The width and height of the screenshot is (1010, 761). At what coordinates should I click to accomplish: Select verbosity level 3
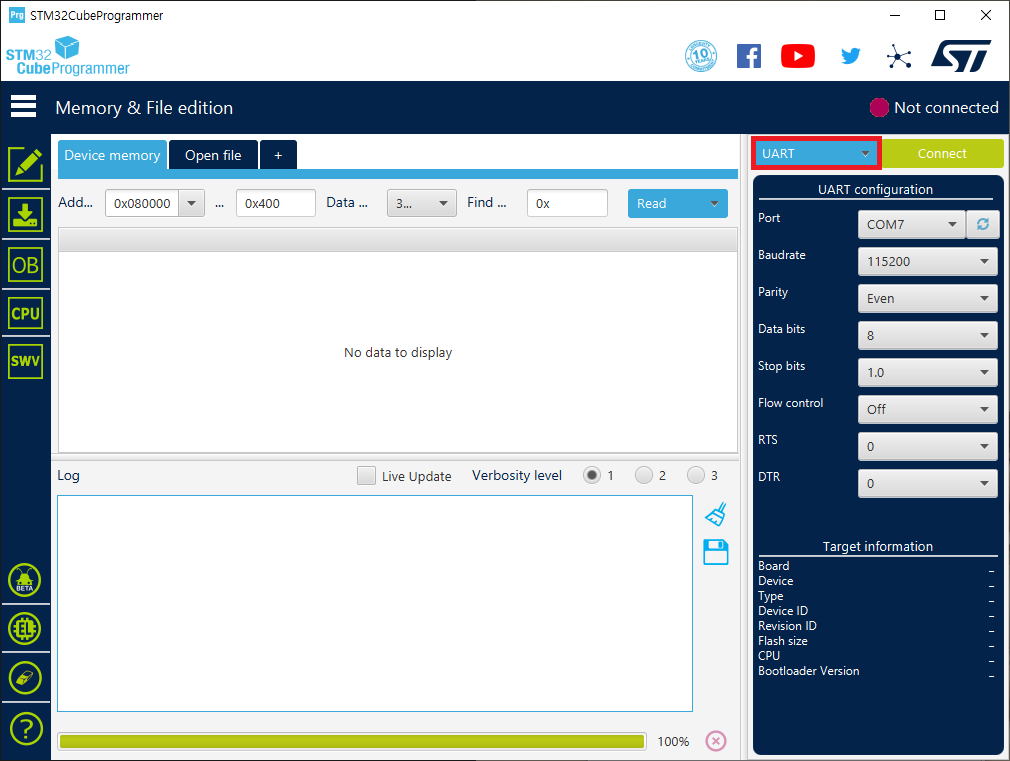[x=696, y=476]
